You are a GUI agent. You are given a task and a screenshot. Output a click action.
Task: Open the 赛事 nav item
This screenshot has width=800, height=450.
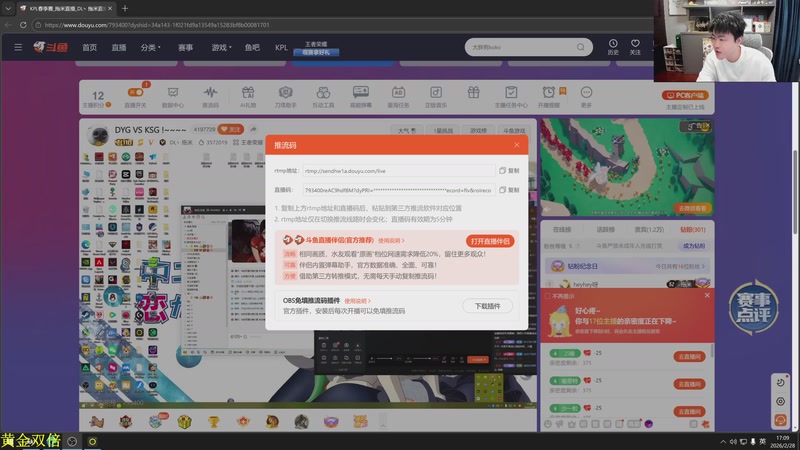tap(186, 47)
